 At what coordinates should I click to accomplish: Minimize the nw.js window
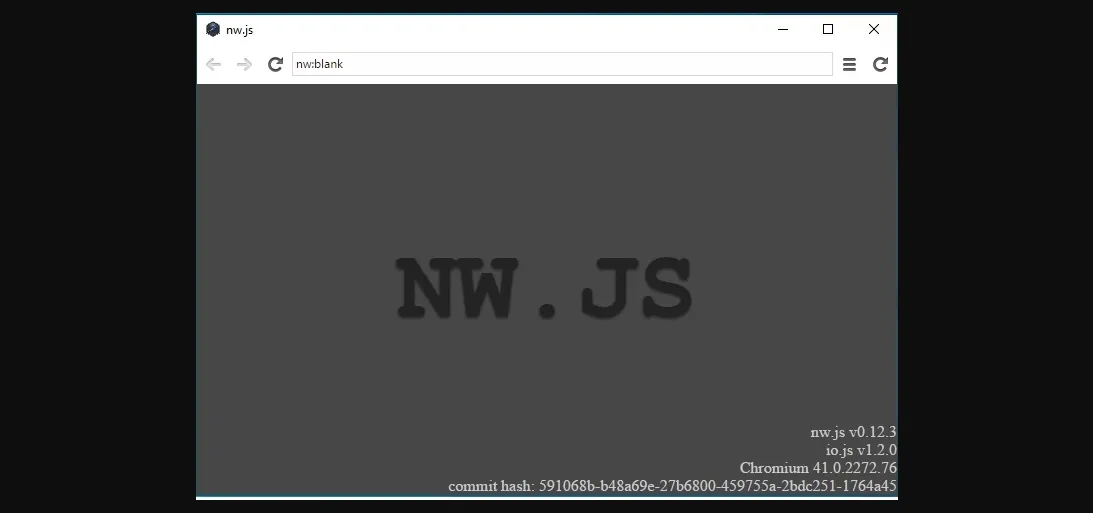782,30
